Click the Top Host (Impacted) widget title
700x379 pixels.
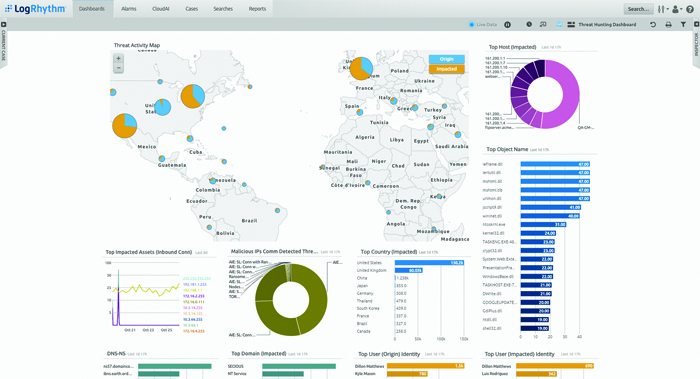pos(512,47)
